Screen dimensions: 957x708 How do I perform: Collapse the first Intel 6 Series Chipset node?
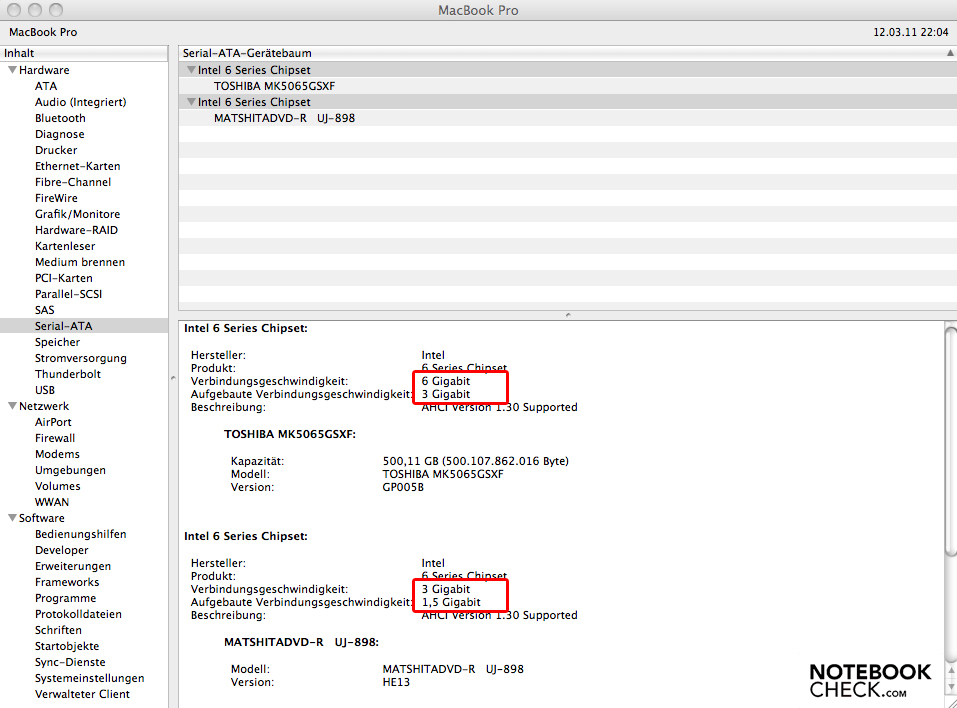pyautogui.click(x=191, y=70)
